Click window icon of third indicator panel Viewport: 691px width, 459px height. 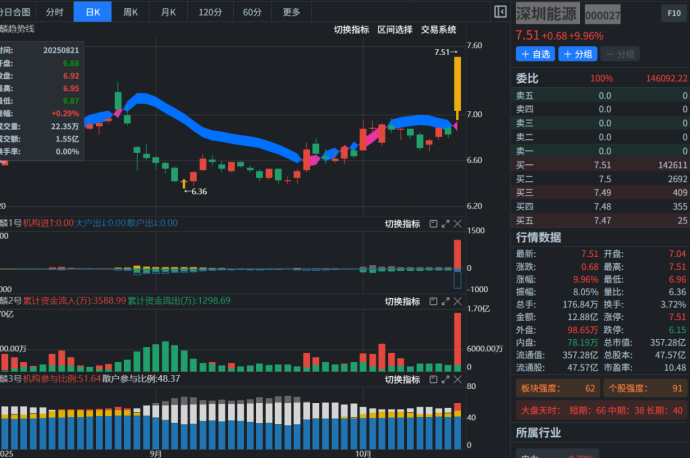tap(433, 379)
